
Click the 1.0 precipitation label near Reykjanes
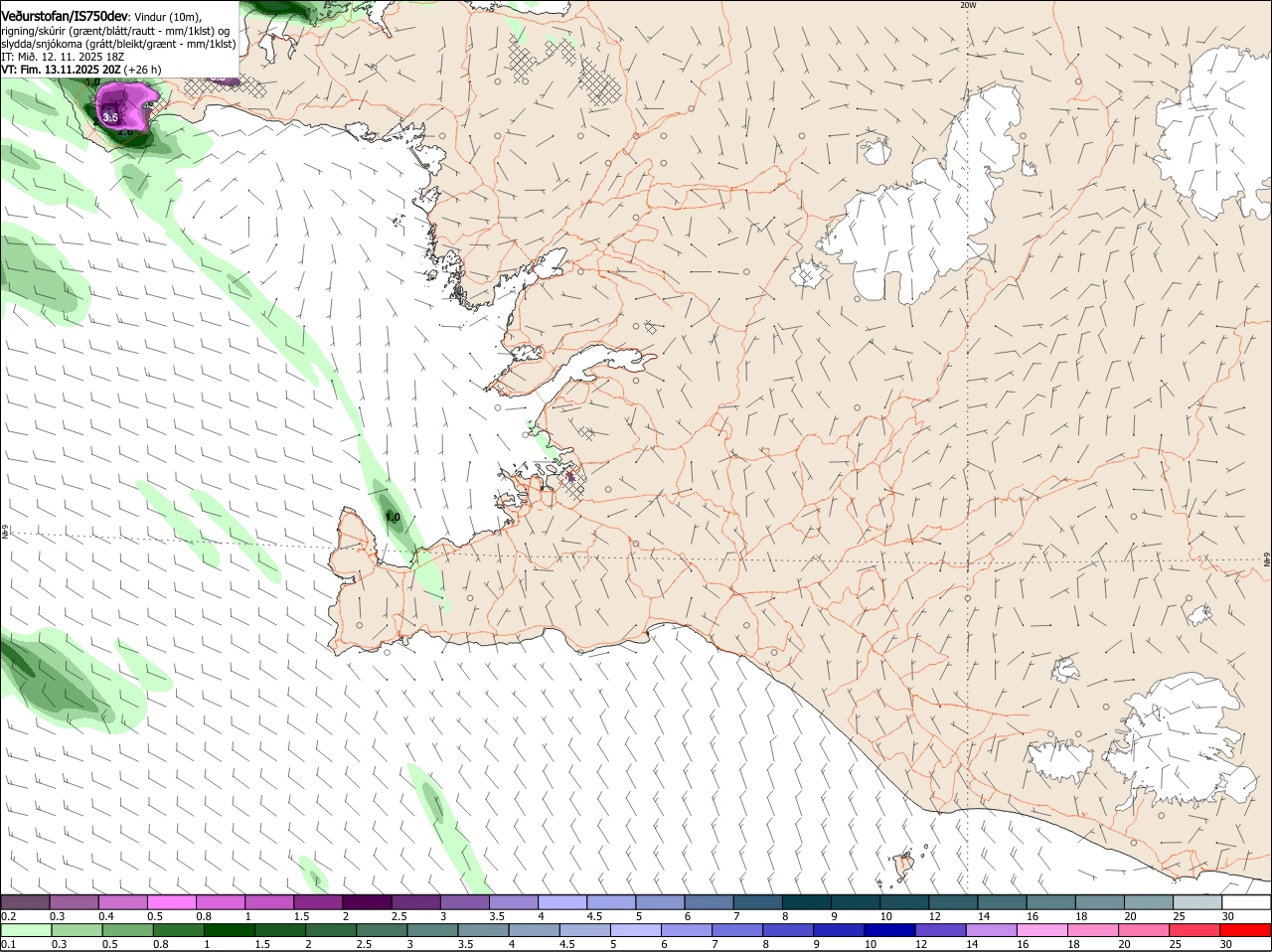(393, 518)
